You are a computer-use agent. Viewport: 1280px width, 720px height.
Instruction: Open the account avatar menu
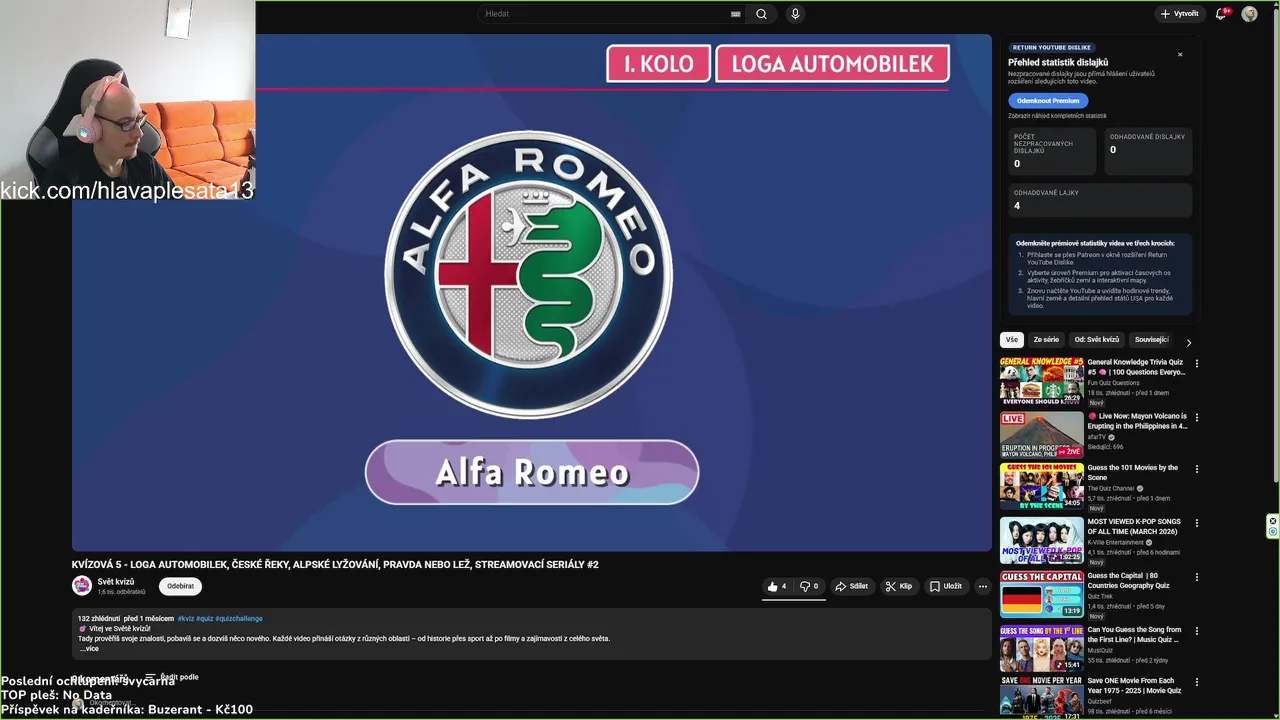click(1249, 14)
